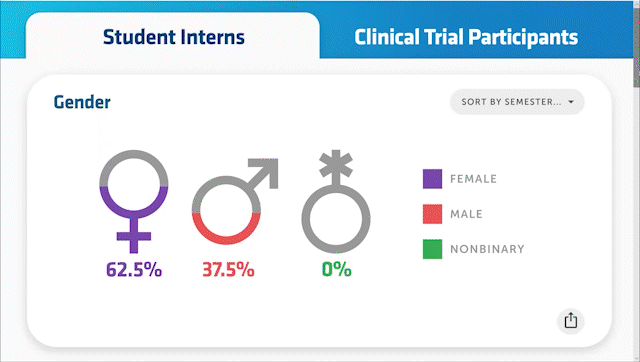Click the male gender symbol icon

pos(235,202)
